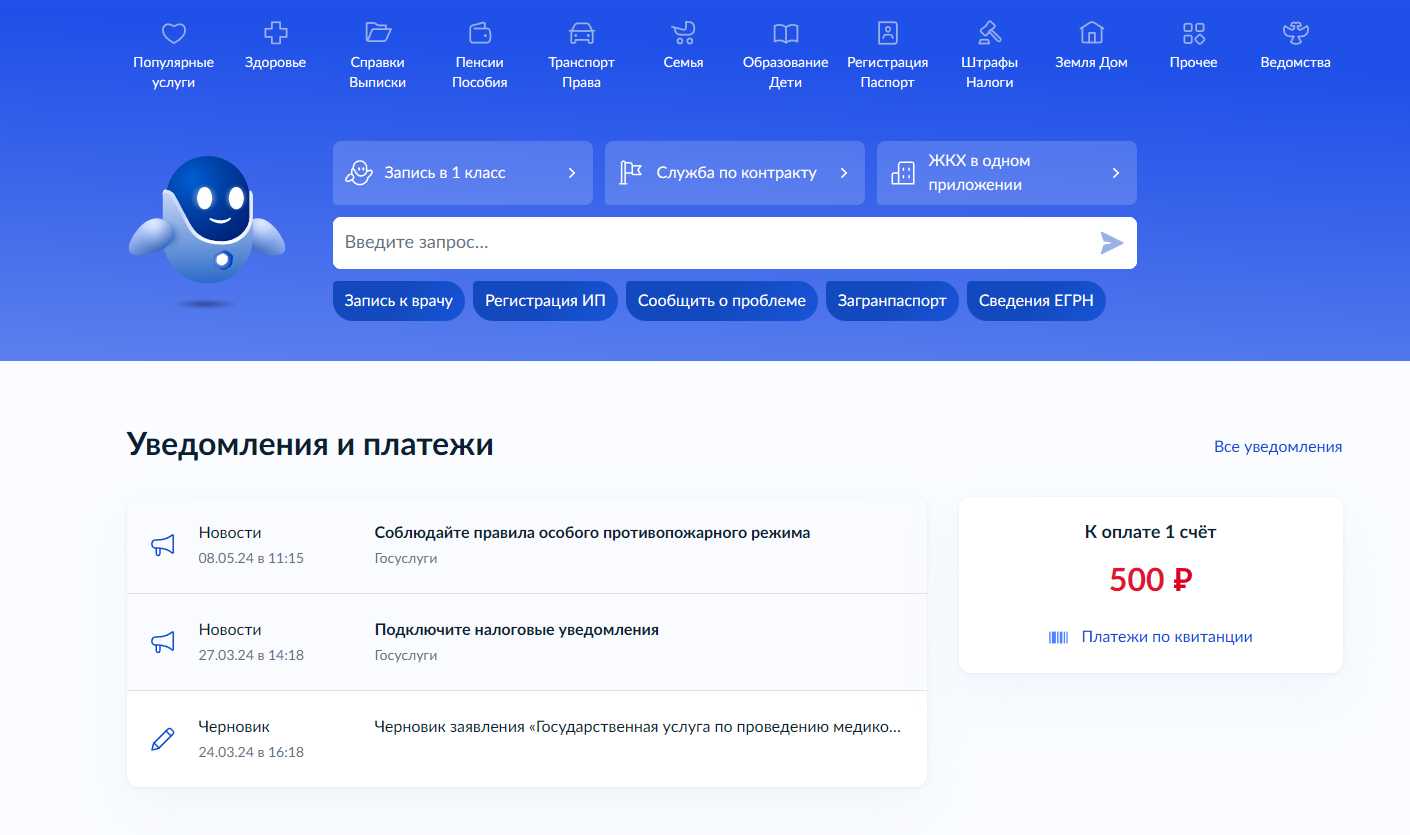The image size is (1410, 835).
Task: Click the car icon for Транспорт Права
Action: [581, 33]
